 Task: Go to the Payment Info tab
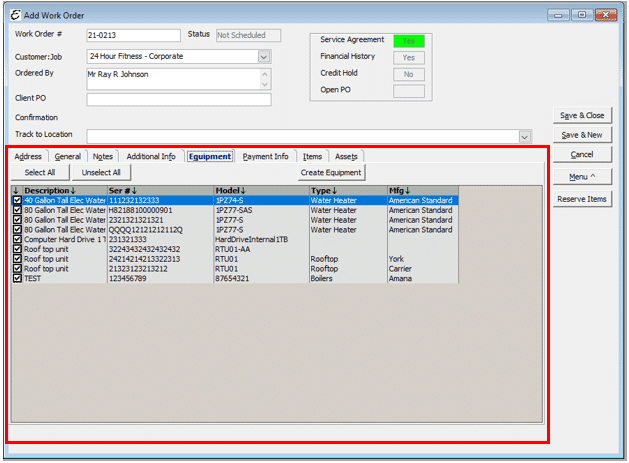[x=266, y=156]
